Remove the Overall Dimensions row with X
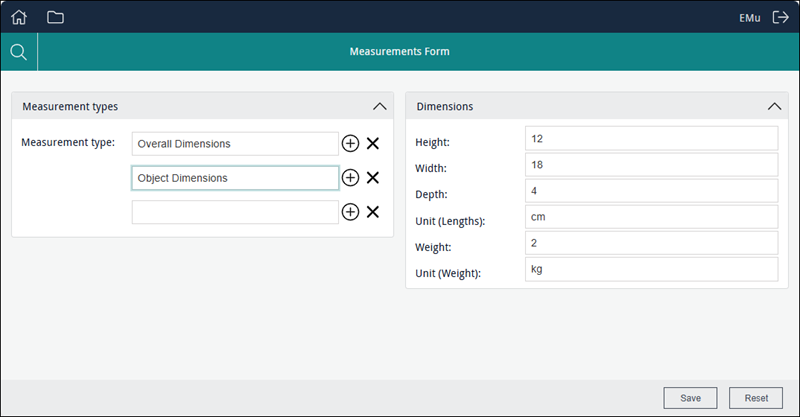This screenshot has width=800, height=417. tap(373, 144)
